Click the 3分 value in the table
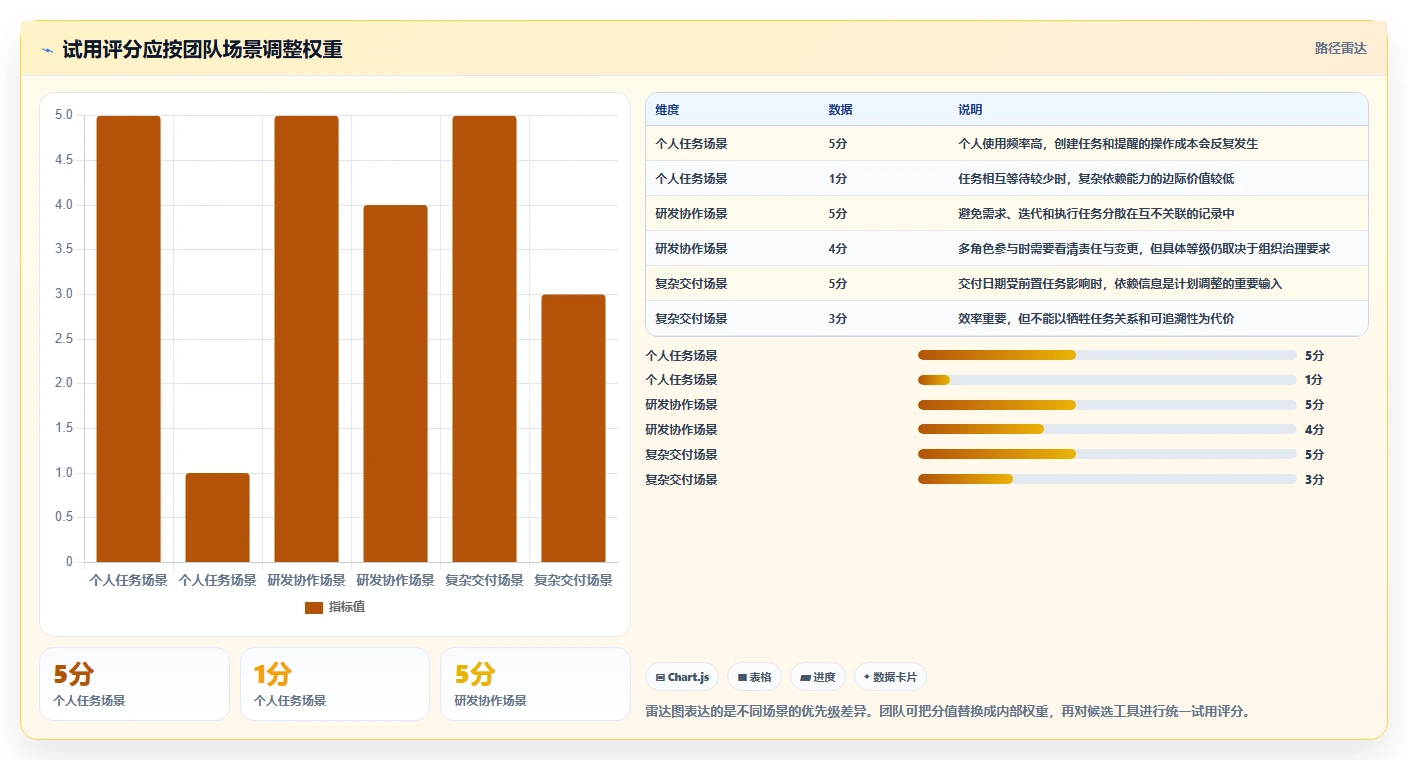Viewport: 1408px width, 760px height. click(838, 319)
